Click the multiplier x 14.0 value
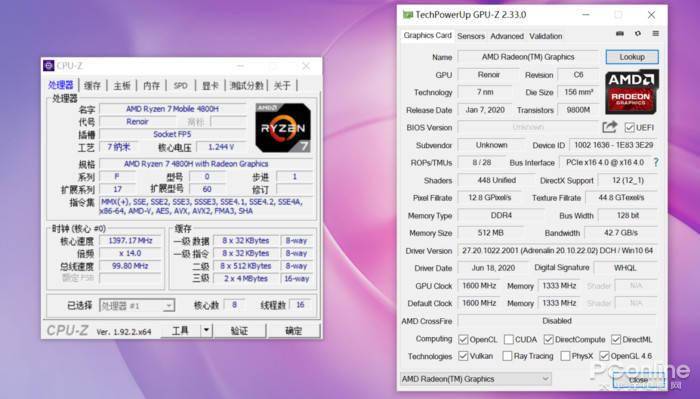This screenshot has height=399, width=700. 130,253
